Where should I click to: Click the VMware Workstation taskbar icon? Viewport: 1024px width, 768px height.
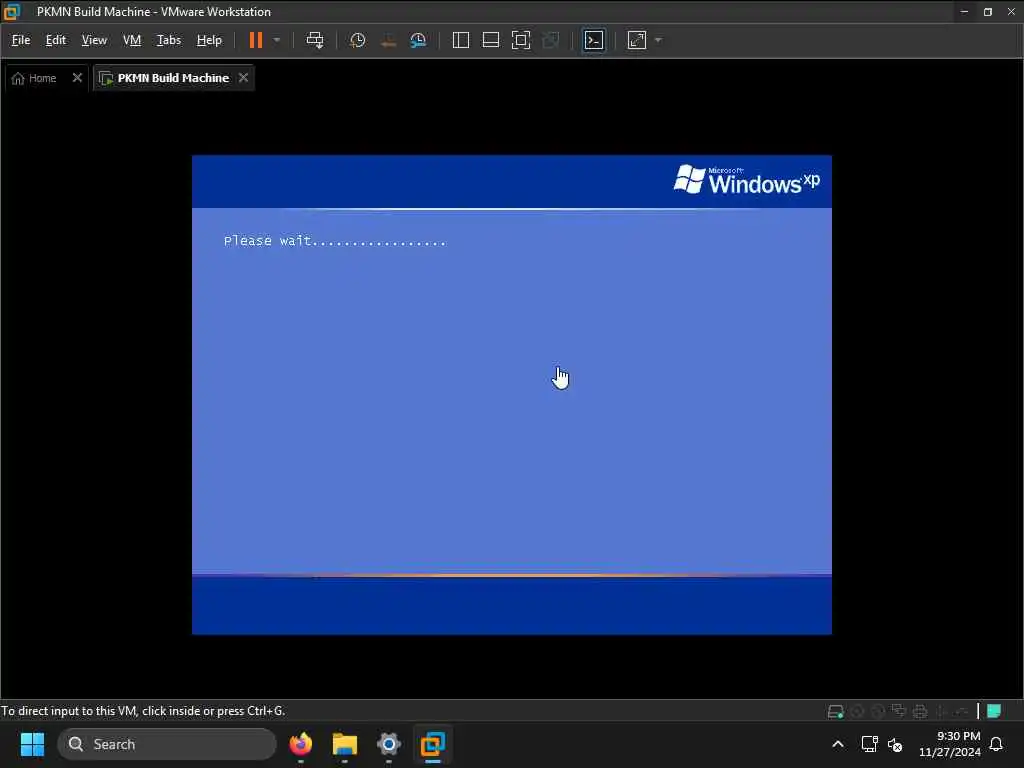click(432, 744)
